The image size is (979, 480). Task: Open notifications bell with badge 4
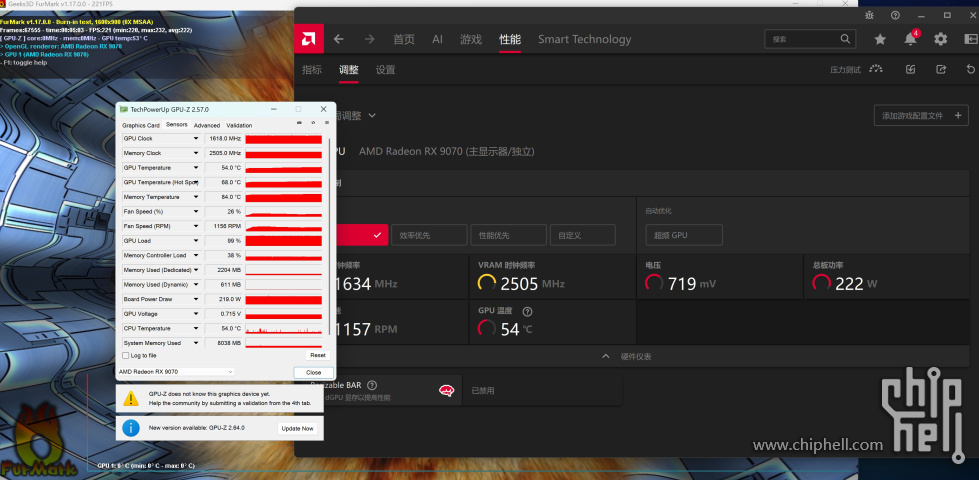[x=910, y=39]
